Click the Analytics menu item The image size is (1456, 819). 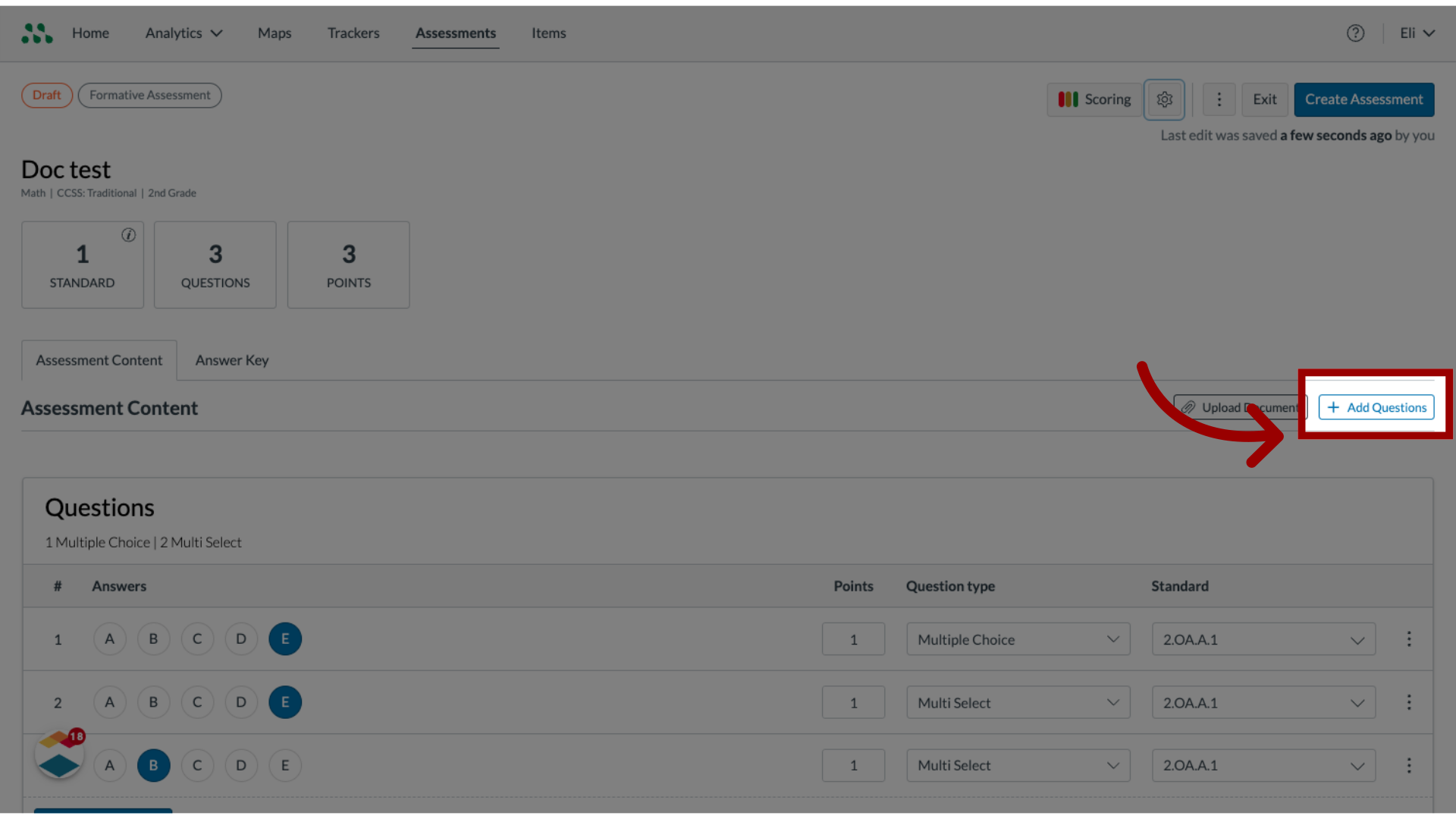pos(183,33)
